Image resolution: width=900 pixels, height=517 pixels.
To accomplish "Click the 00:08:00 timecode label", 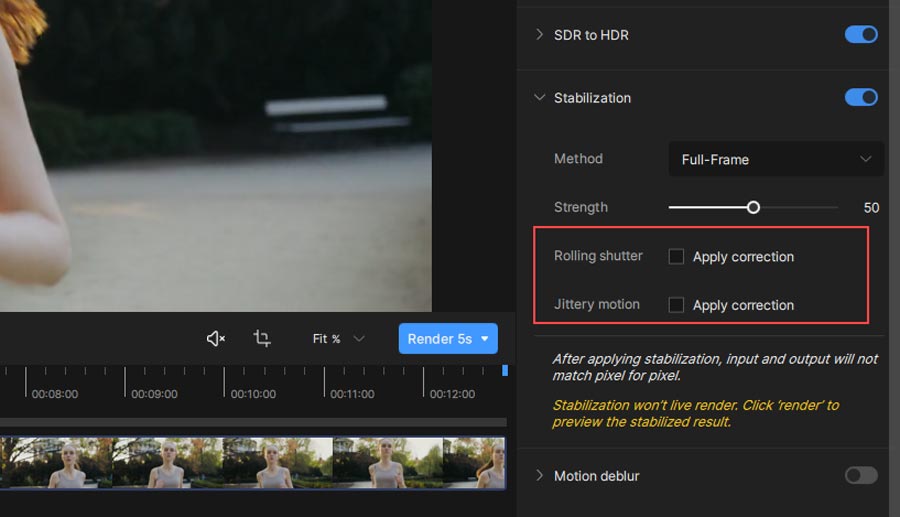I will click(55, 394).
